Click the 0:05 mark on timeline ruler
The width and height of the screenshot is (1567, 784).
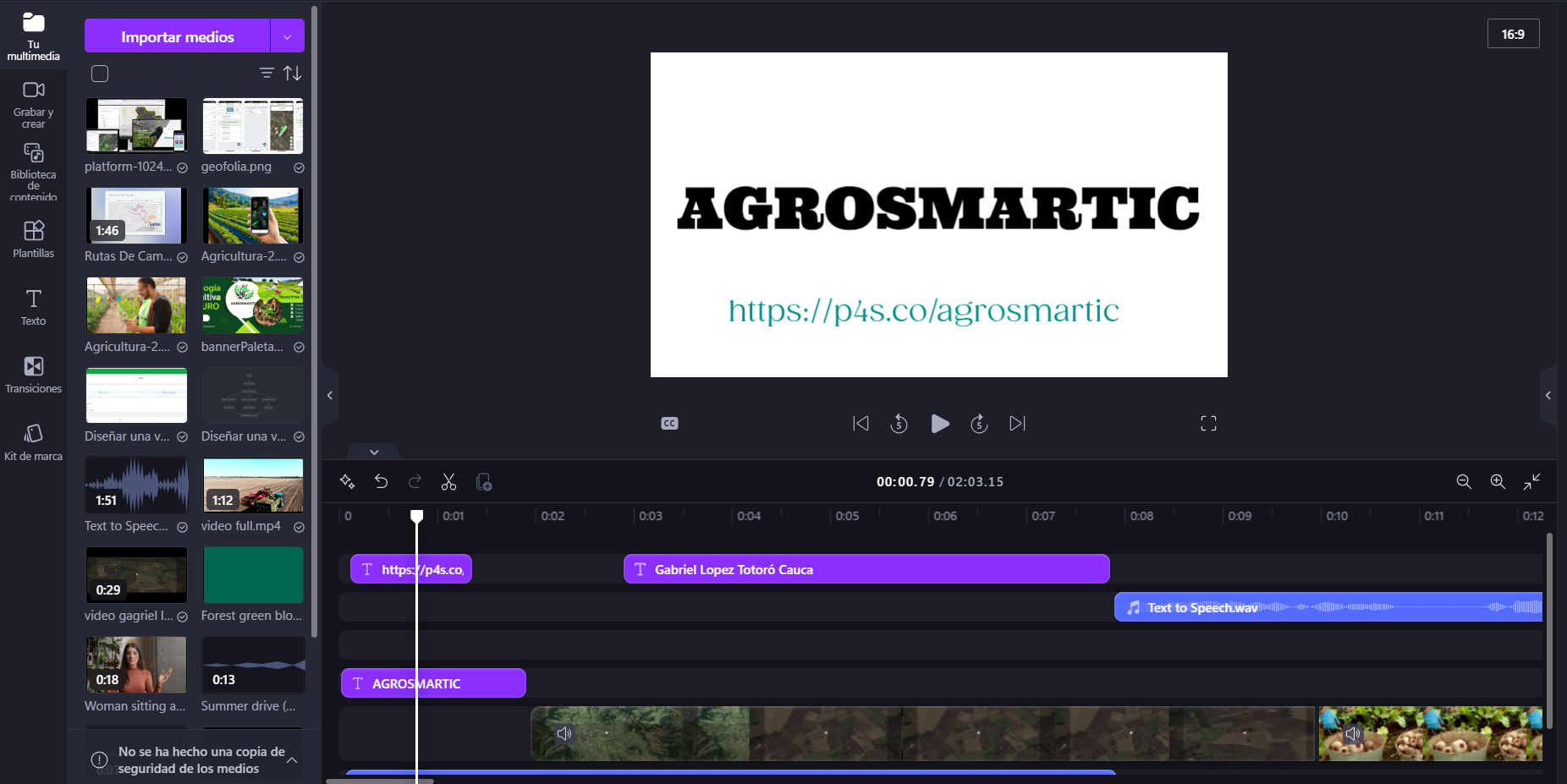pos(847,516)
